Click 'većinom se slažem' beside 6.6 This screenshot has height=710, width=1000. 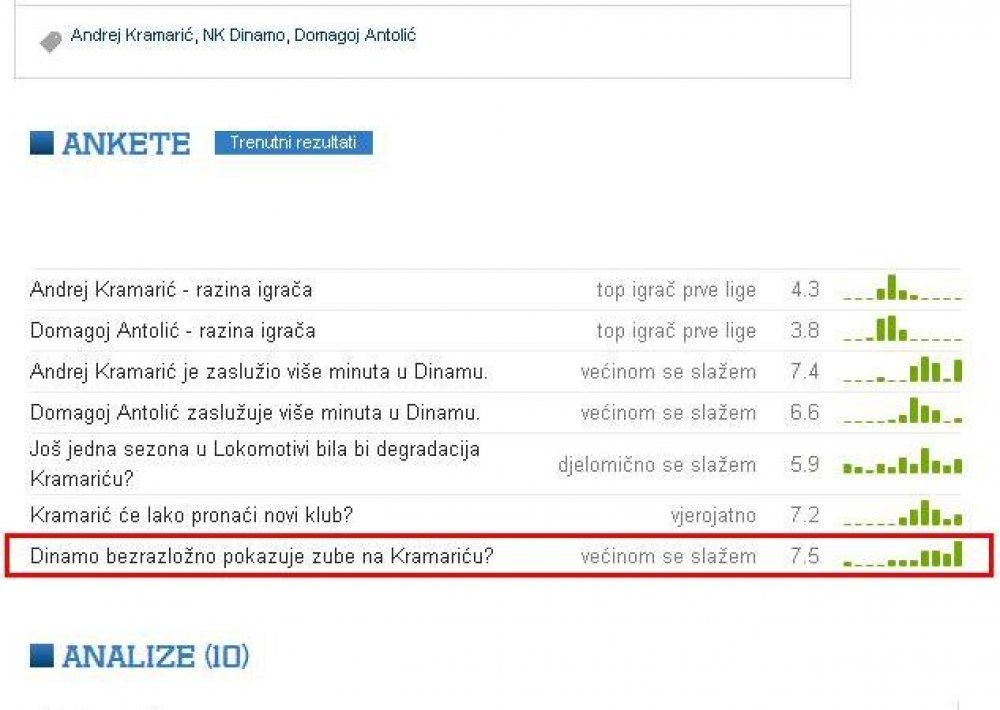tap(668, 413)
